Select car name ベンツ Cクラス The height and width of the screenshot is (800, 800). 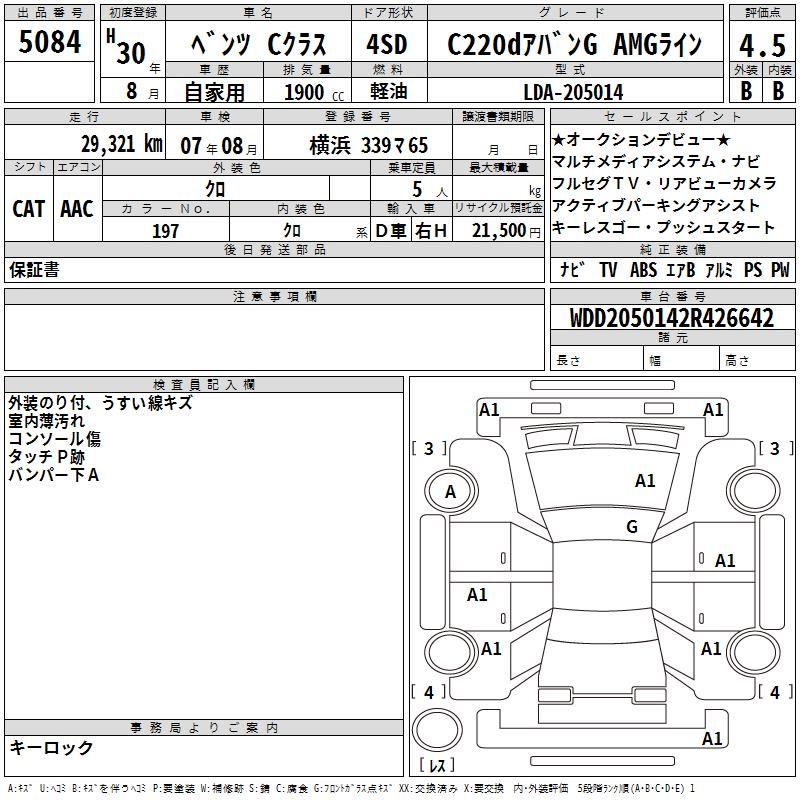pos(258,44)
